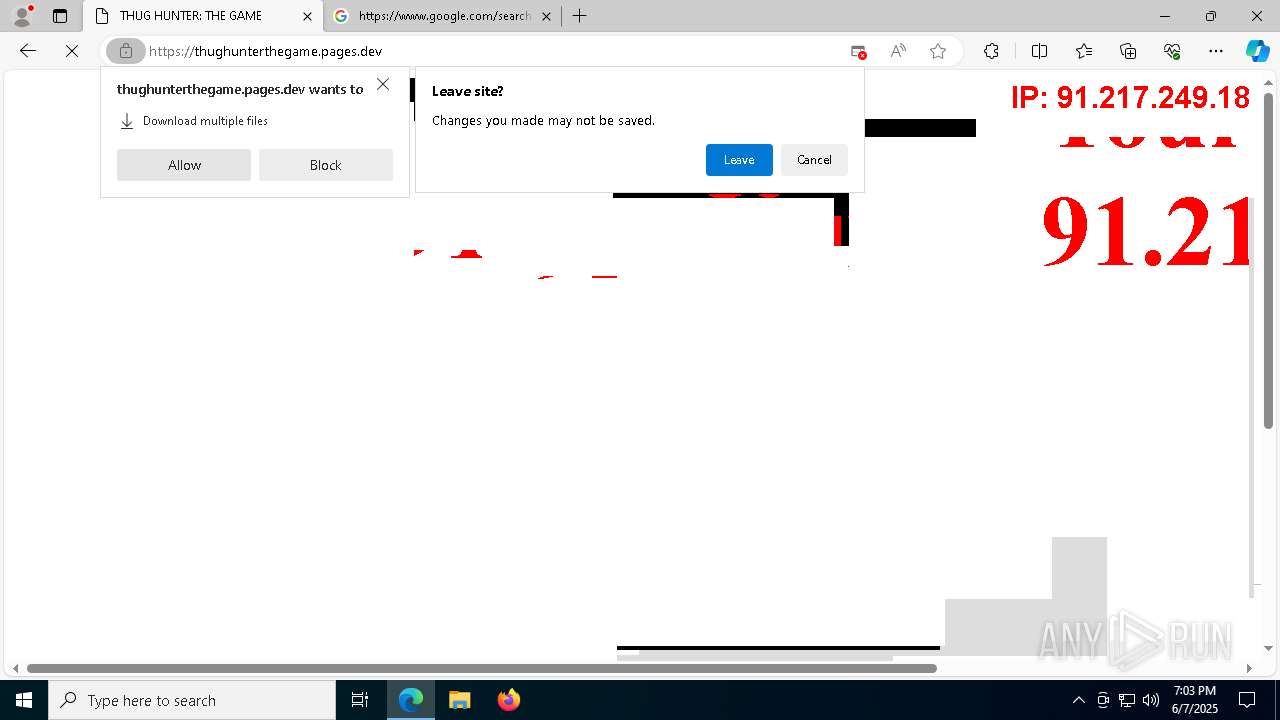The width and height of the screenshot is (1280, 720).
Task: Open the clock showing 7:03 PM
Action: (1194, 700)
